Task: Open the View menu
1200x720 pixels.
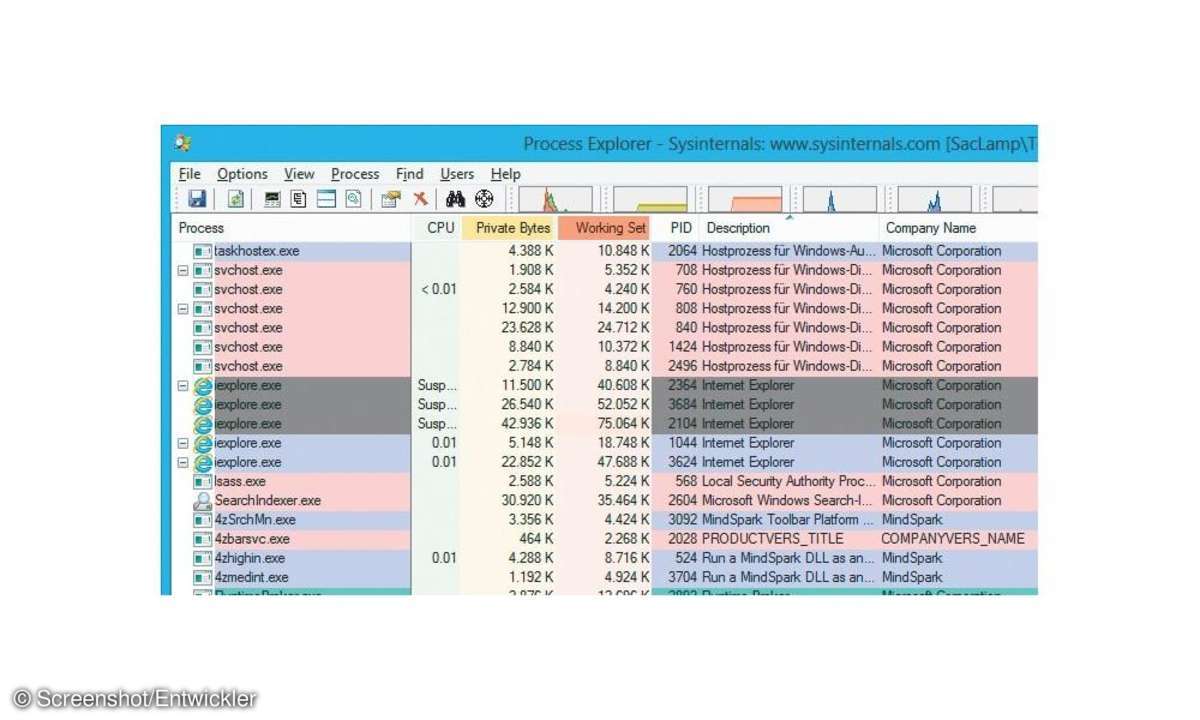Action: 299,174
